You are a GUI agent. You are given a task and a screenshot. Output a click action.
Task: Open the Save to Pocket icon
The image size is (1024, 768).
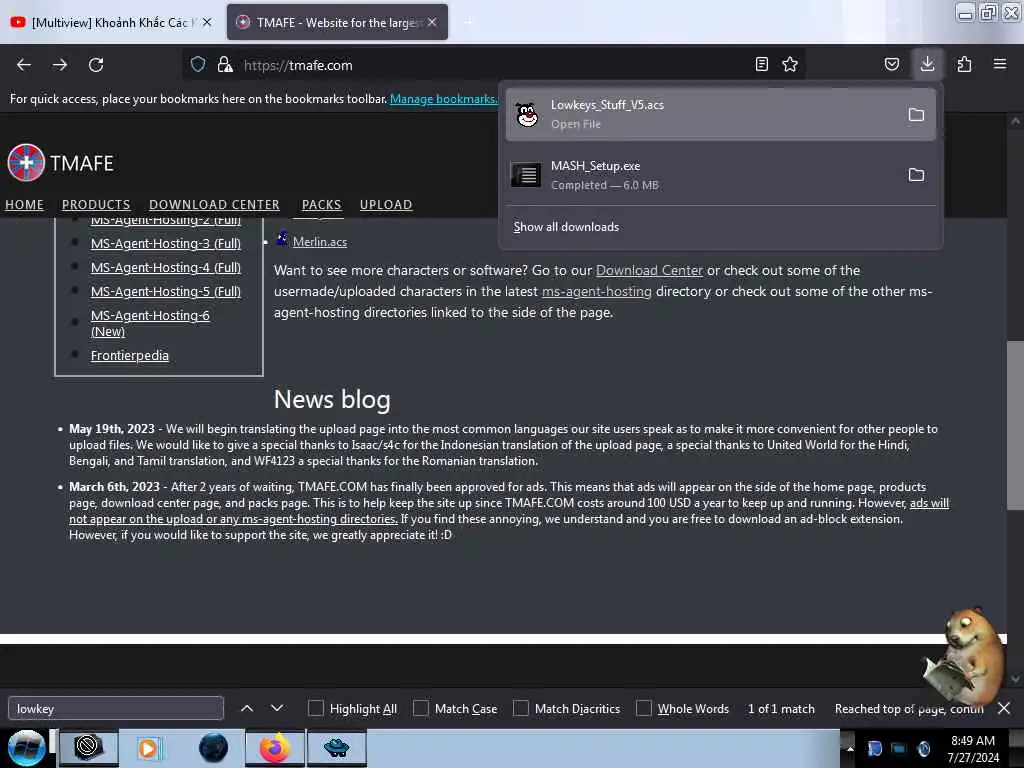coord(891,64)
